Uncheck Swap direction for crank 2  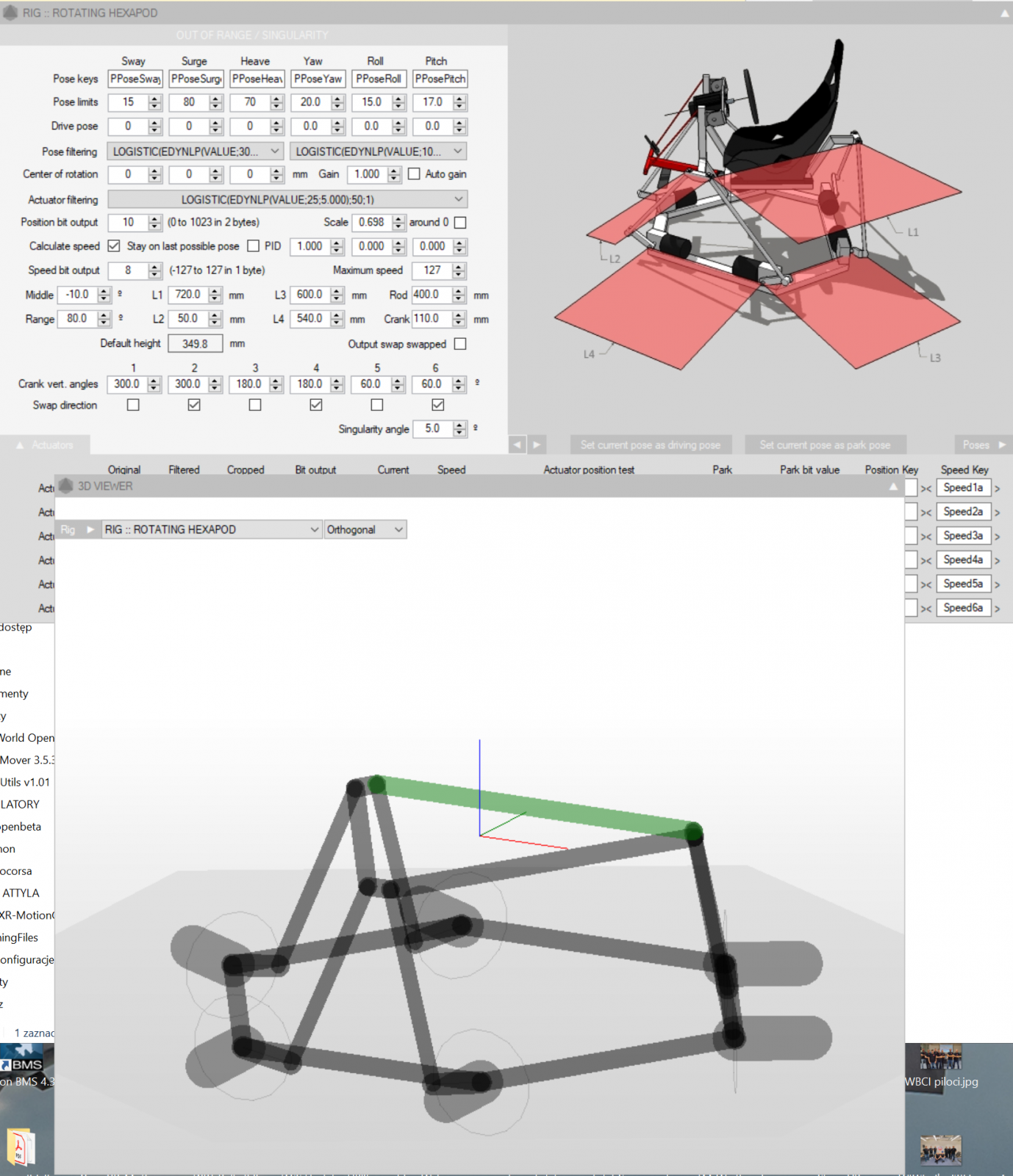tap(194, 405)
